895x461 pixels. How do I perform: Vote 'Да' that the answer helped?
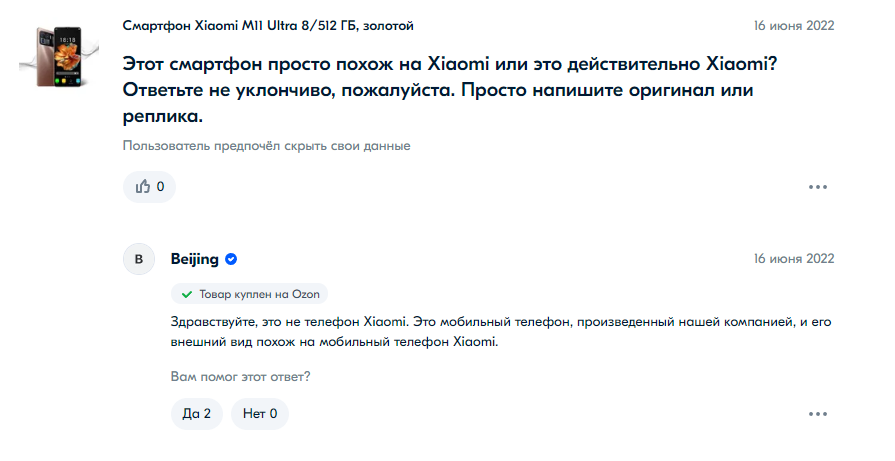click(195, 413)
